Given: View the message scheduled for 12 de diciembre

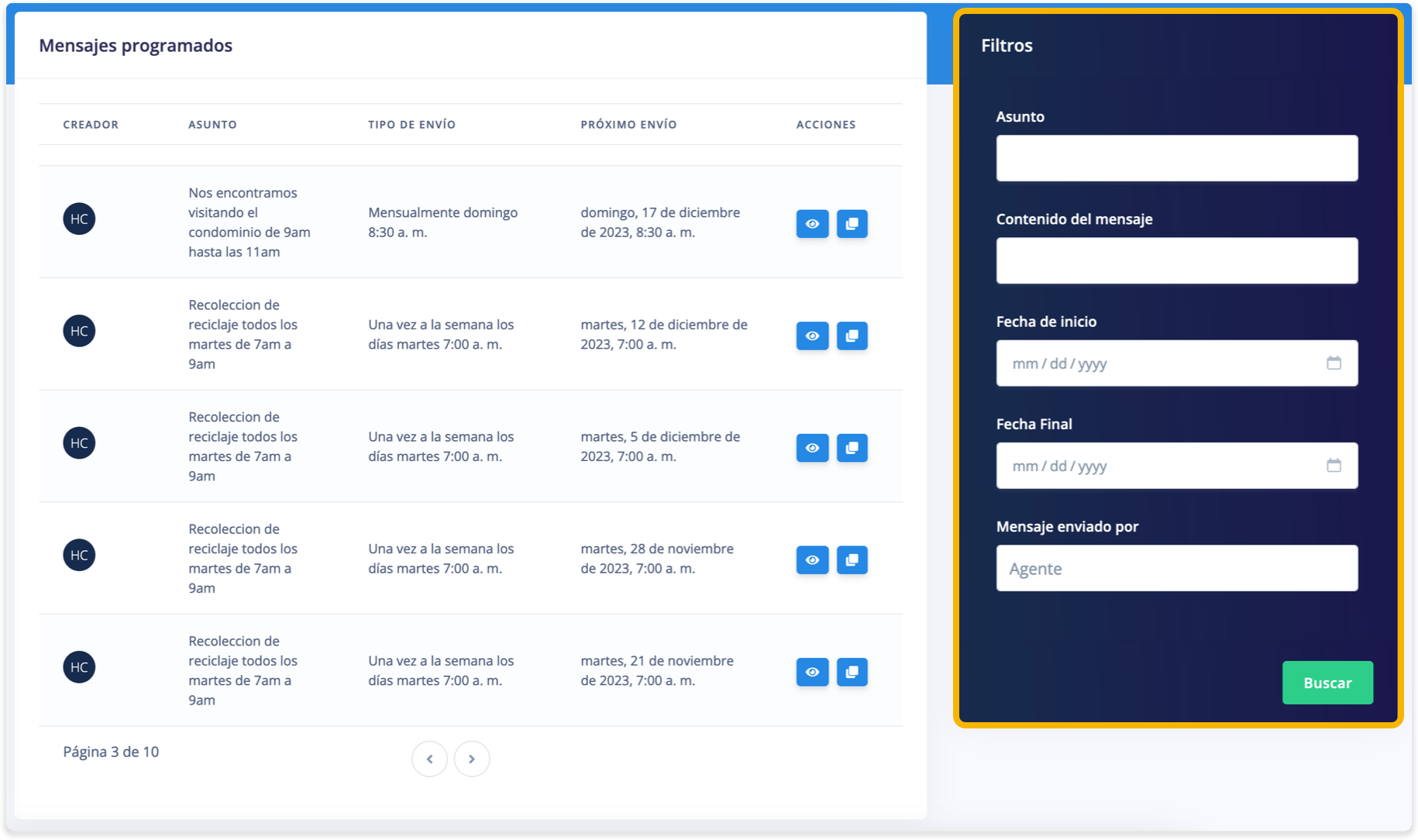Looking at the screenshot, I should pos(812,336).
